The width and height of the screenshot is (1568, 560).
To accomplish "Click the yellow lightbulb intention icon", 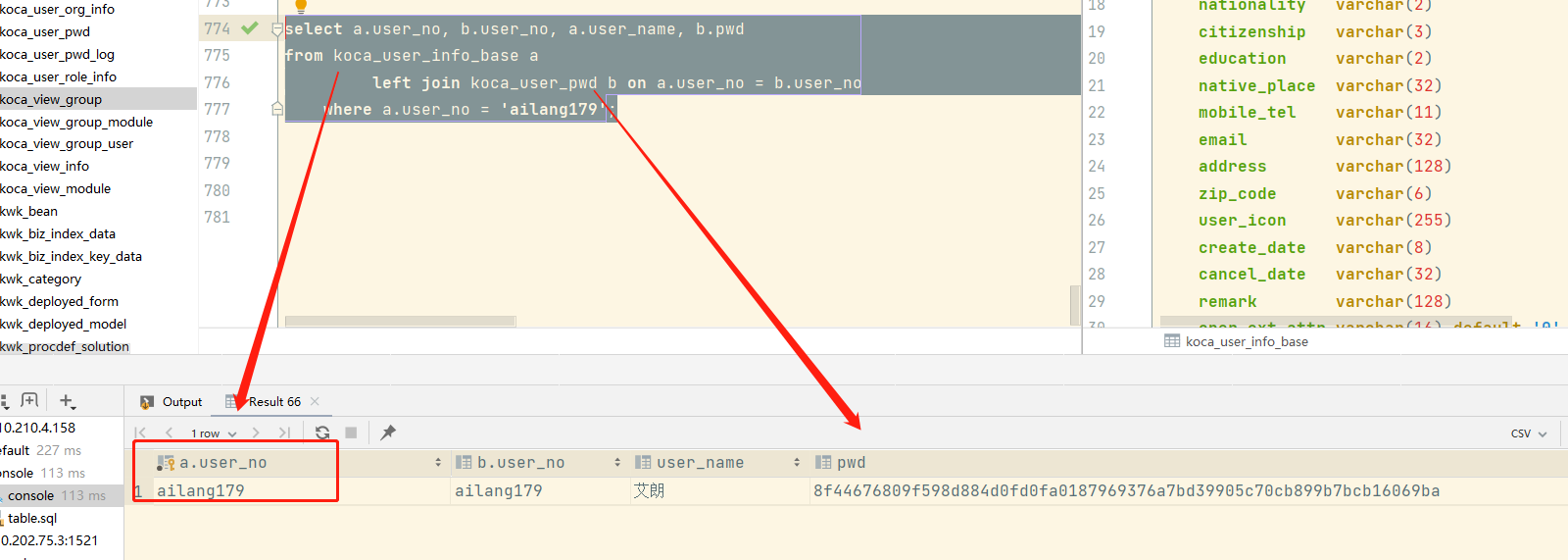I will (x=301, y=6).
